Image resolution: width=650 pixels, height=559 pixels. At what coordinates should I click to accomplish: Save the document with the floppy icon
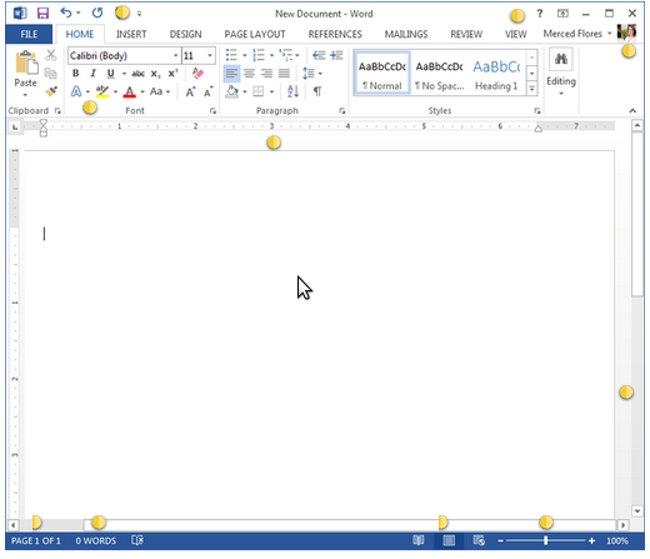click(x=43, y=13)
